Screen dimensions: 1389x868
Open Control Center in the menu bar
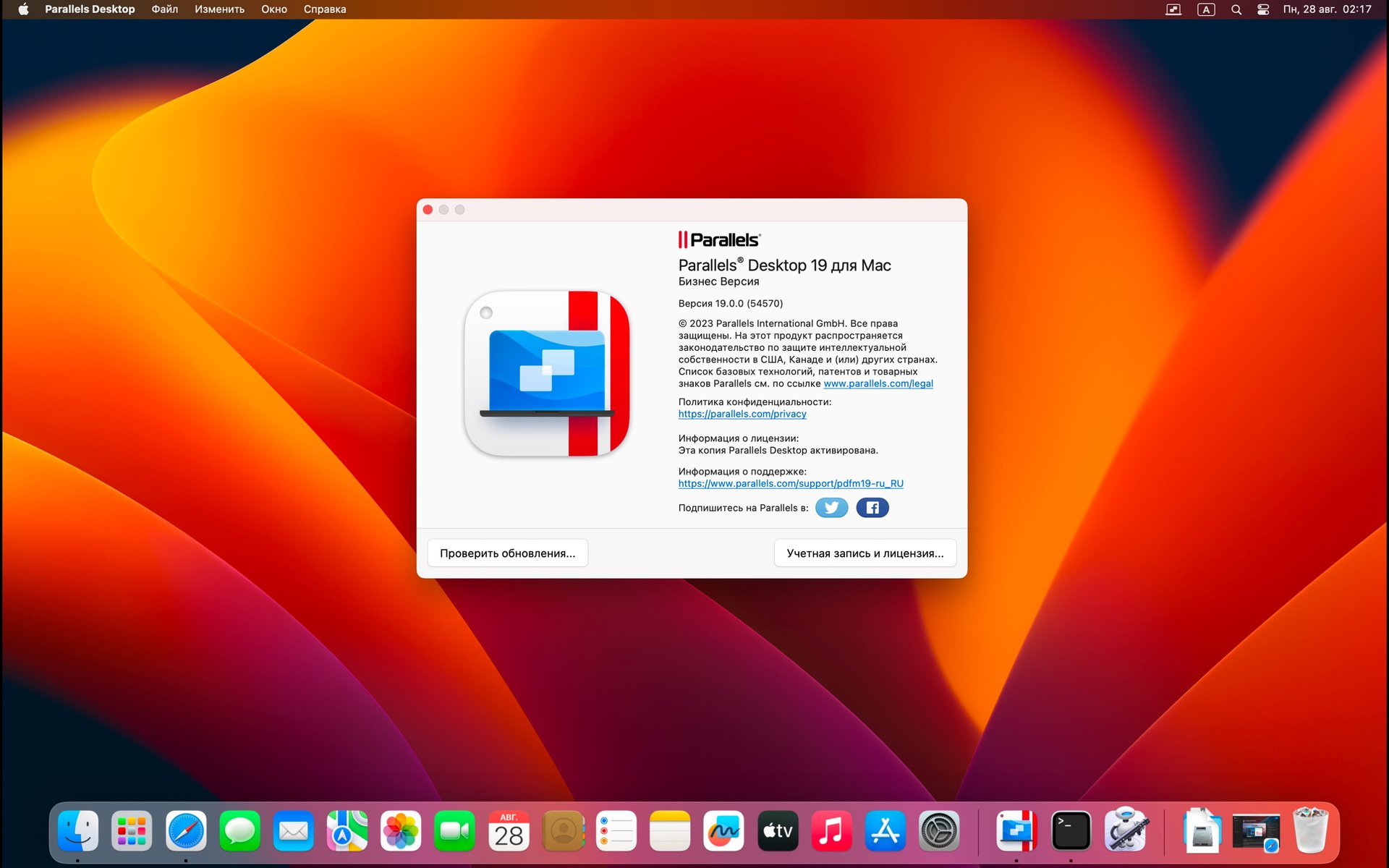point(1262,9)
